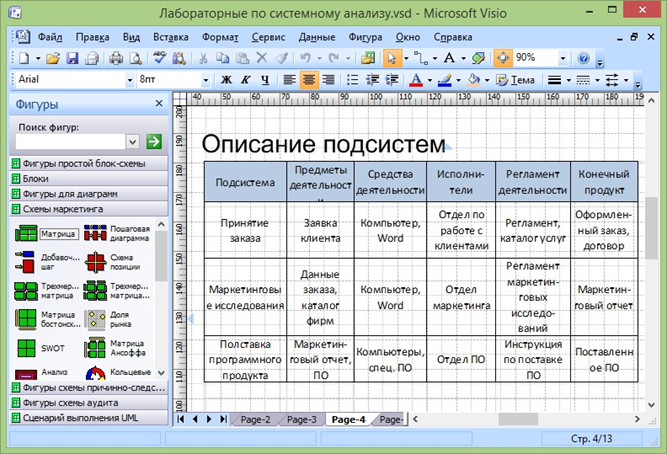Apply fill color bucket swatch
The image size is (667, 454).
click(473, 80)
